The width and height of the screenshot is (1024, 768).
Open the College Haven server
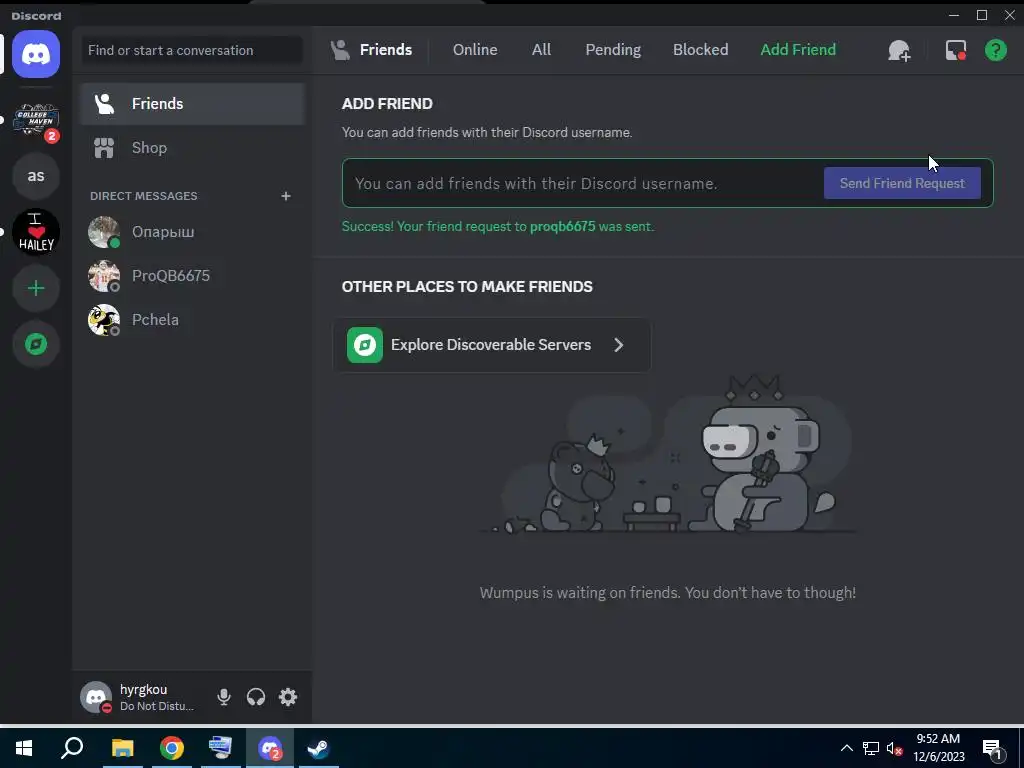[x=36, y=120]
